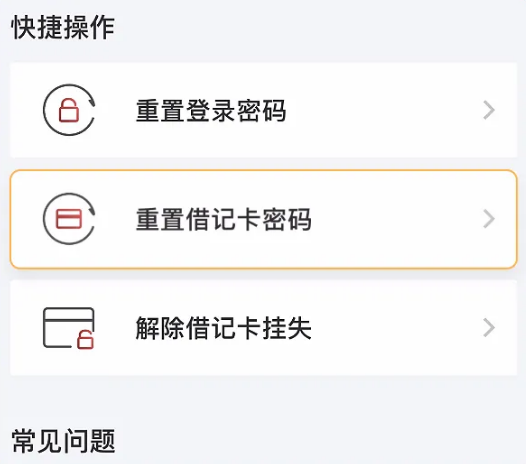This screenshot has height=464, width=526.
Task: Click the 快捷操作 section heading
Action: [63, 28]
